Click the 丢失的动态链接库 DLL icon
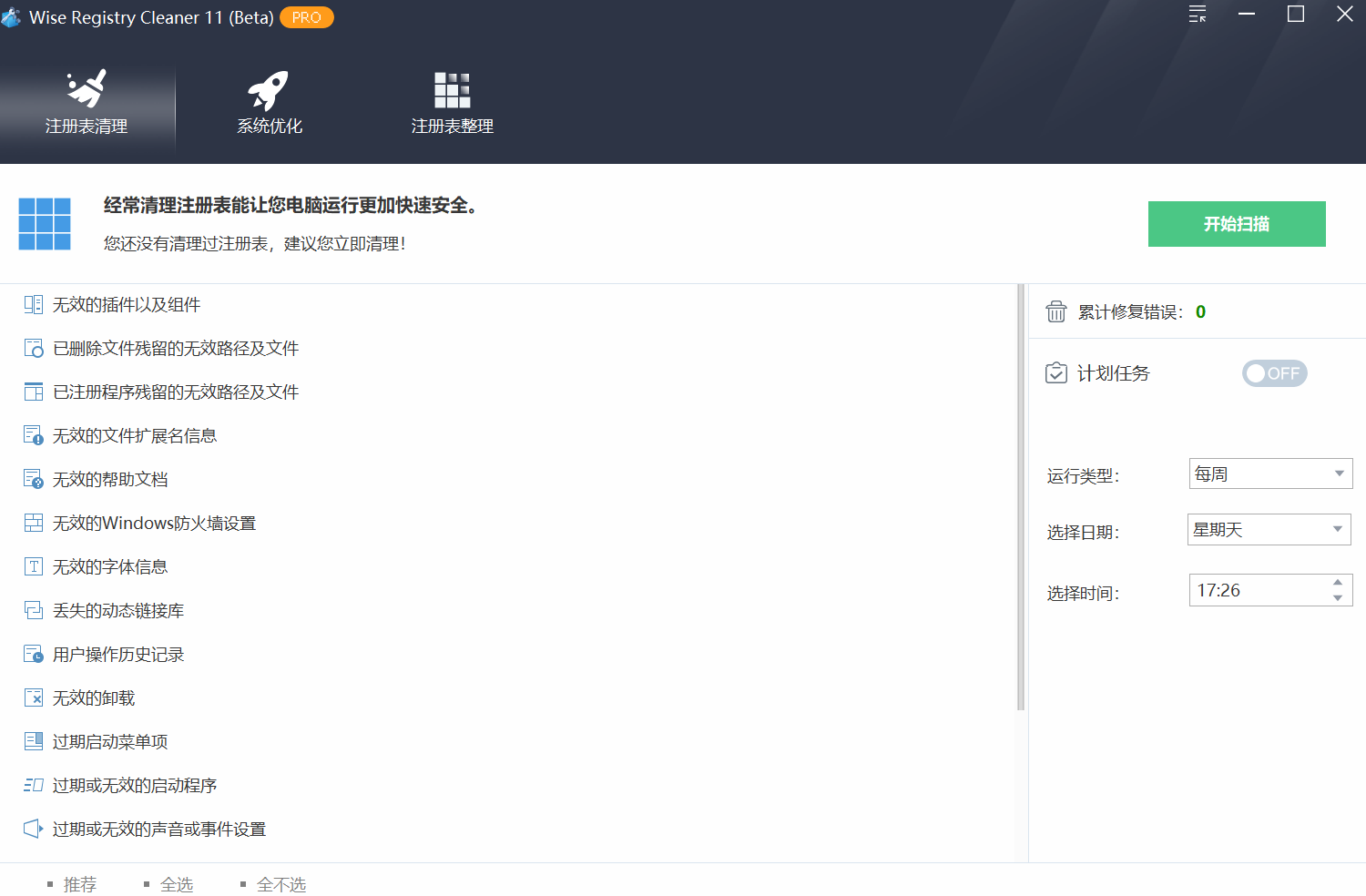The width and height of the screenshot is (1366, 896). click(x=33, y=610)
